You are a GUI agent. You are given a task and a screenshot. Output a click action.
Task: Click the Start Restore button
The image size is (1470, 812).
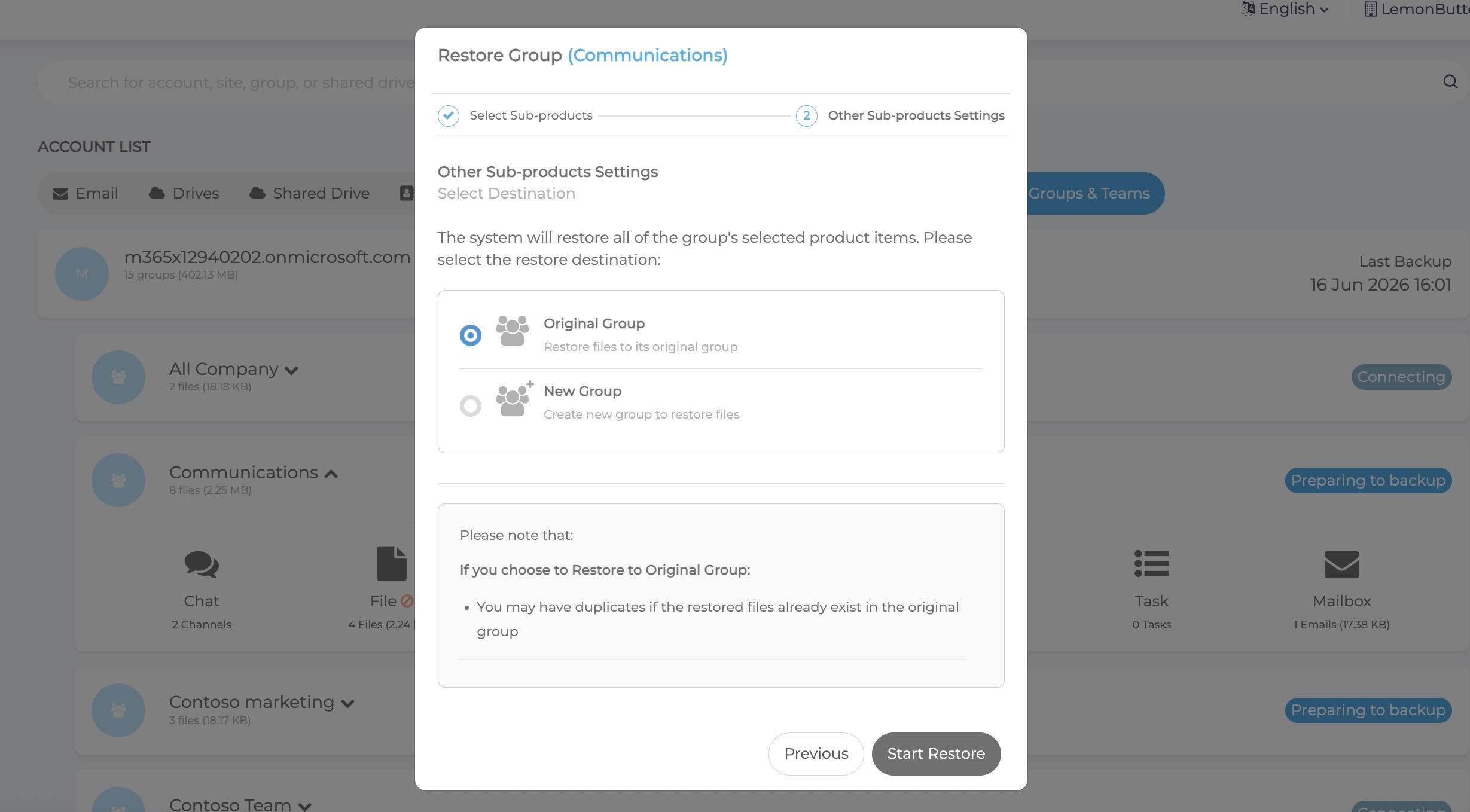tap(936, 753)
